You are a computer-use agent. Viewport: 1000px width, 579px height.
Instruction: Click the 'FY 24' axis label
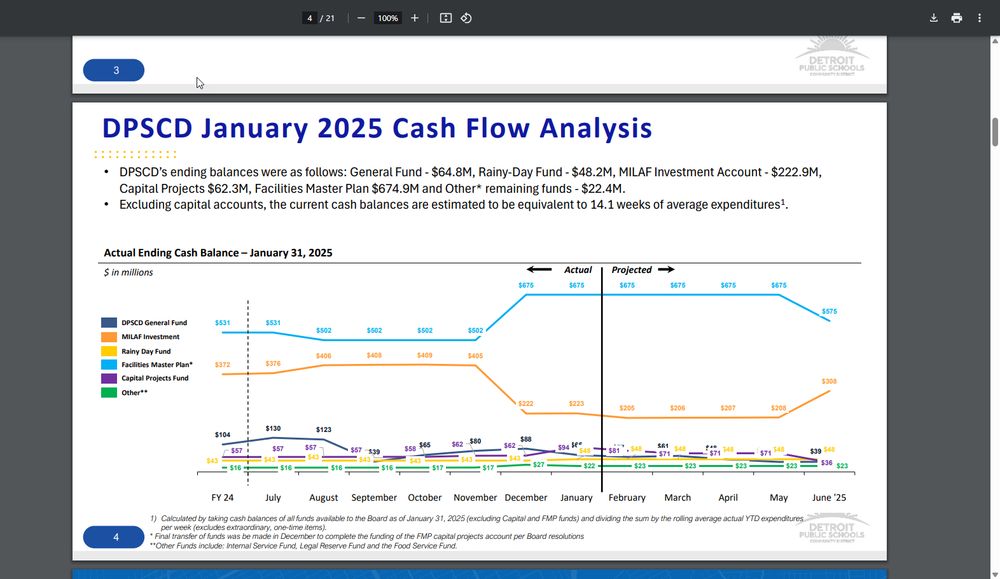pyautogui.click(x=223, y=497)
